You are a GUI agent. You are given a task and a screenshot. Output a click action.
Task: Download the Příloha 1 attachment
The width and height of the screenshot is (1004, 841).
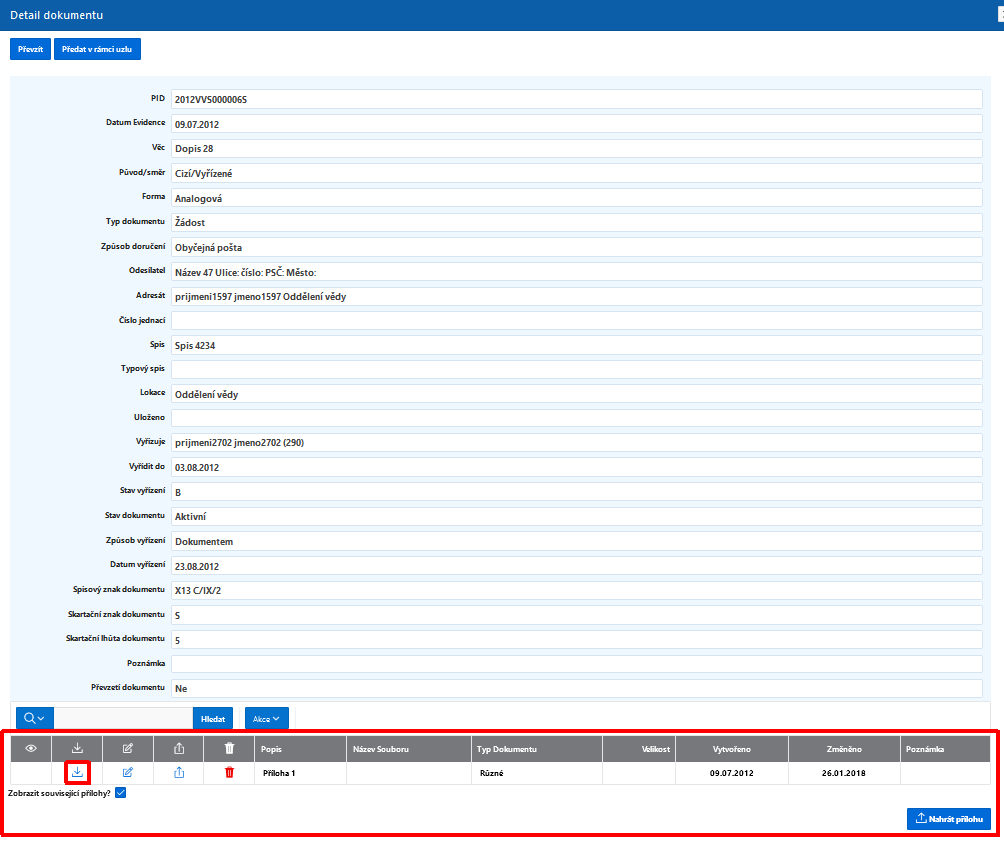click(77, 772)
